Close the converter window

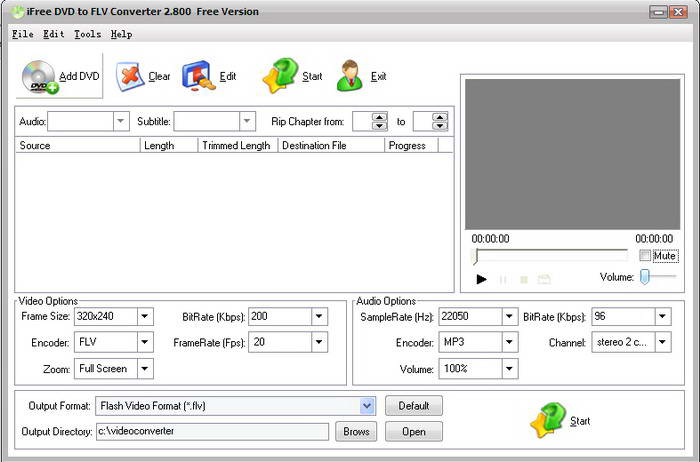tap(678, 12)
